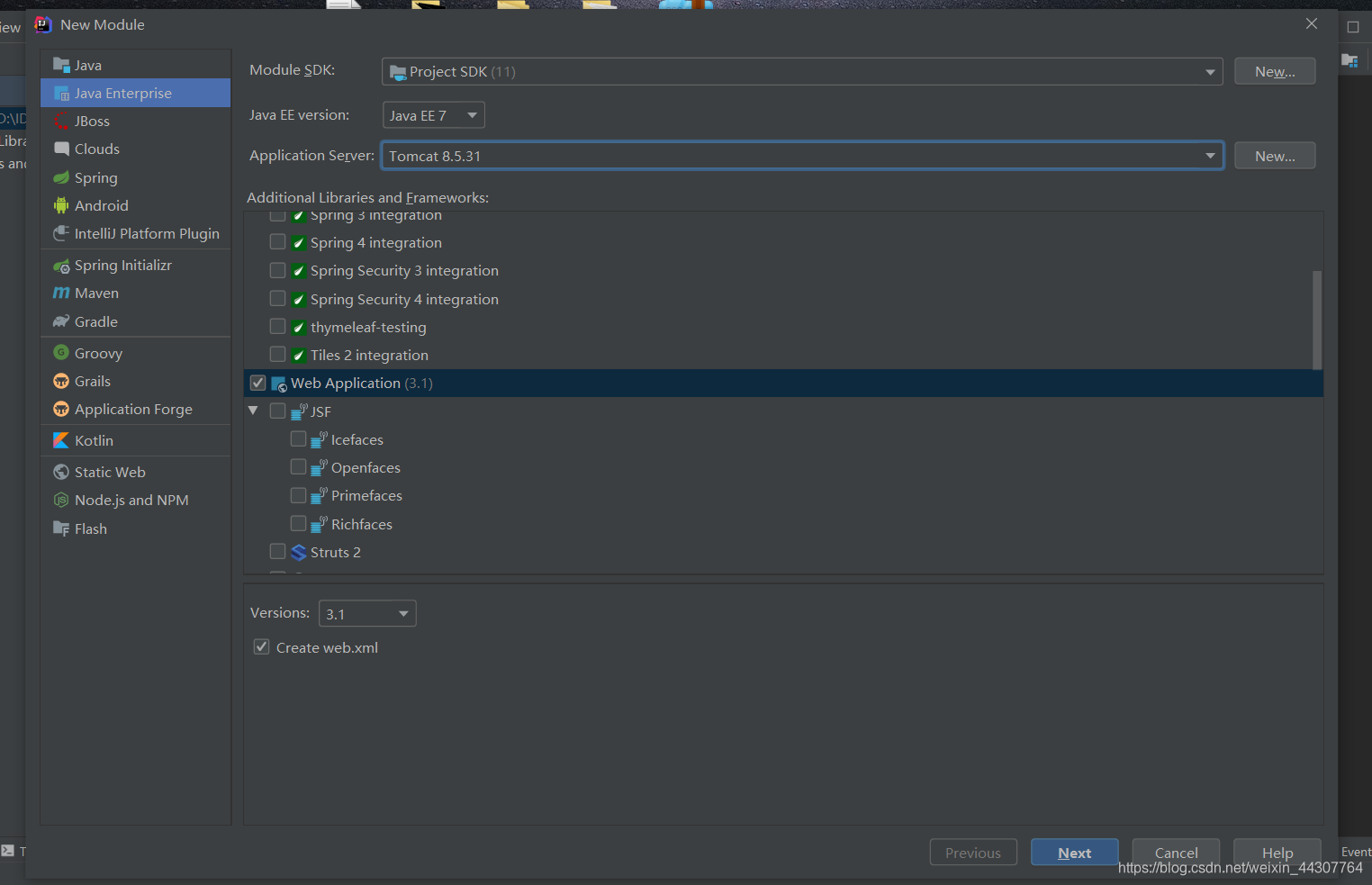Open the Versions 3.1 dropdown
This screenshot has height=885, width=1372.
point(367,613)
